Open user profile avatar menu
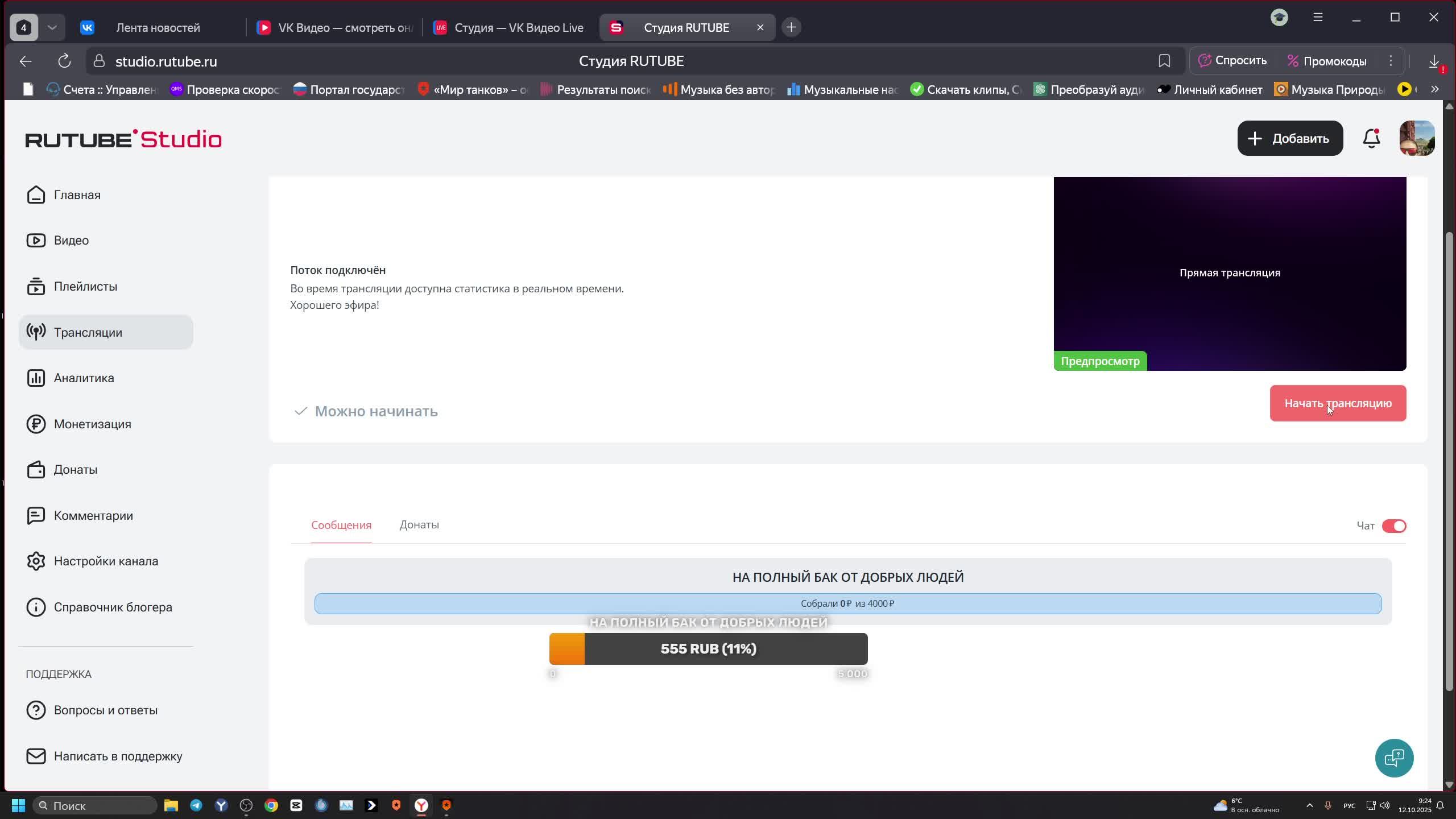1456x819 pixels. pos(1416,138)
